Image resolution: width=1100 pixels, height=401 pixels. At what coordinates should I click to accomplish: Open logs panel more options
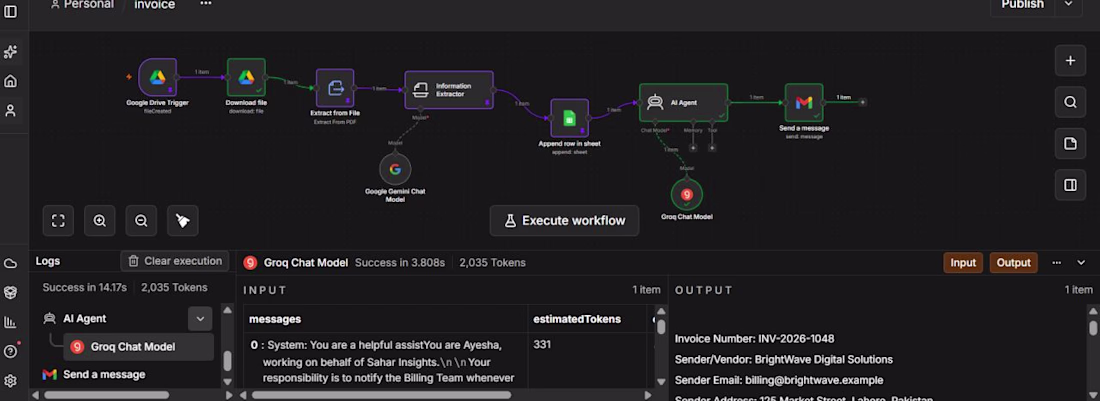(x=1057, y=263)
